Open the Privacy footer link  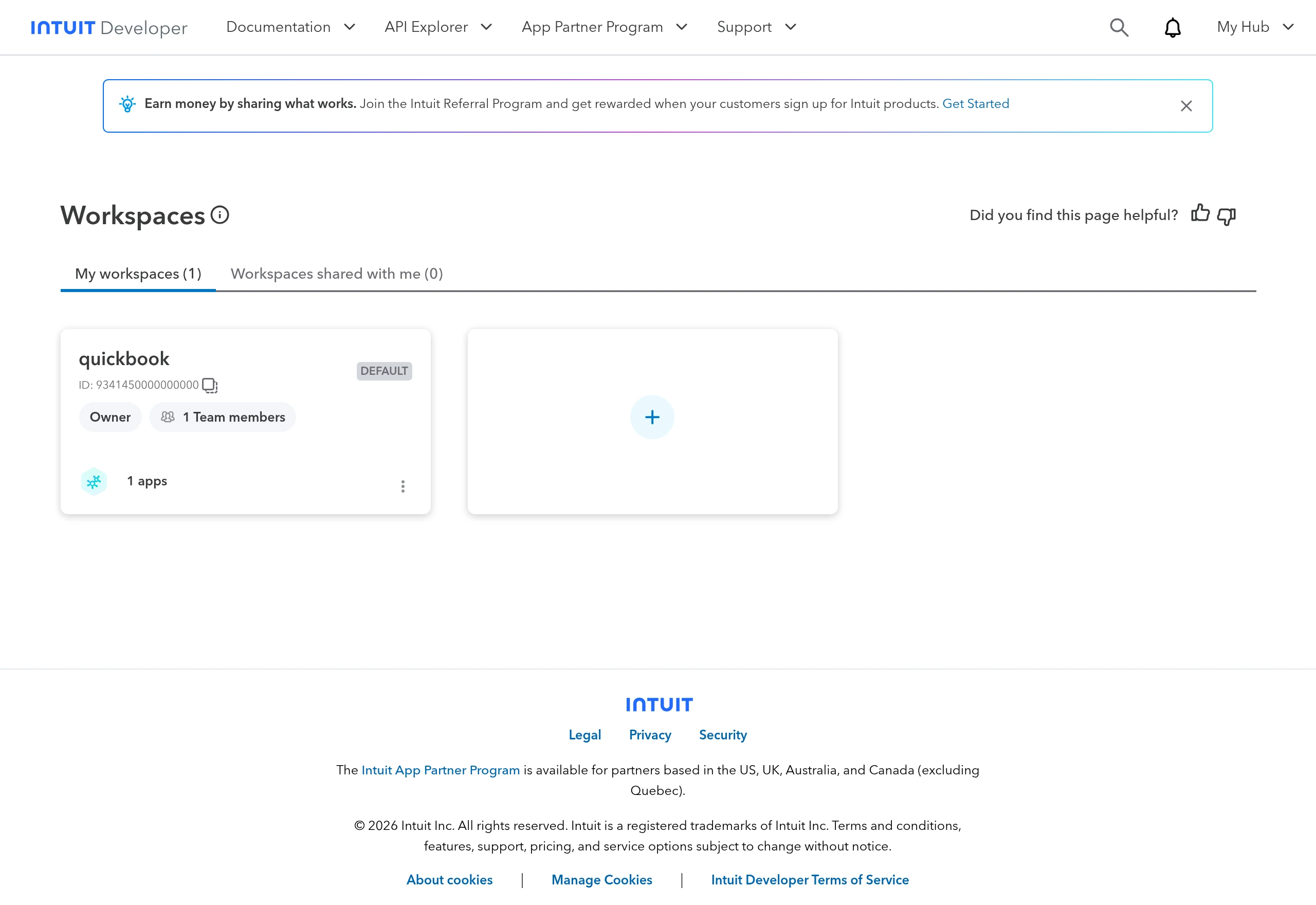(650, 735)
